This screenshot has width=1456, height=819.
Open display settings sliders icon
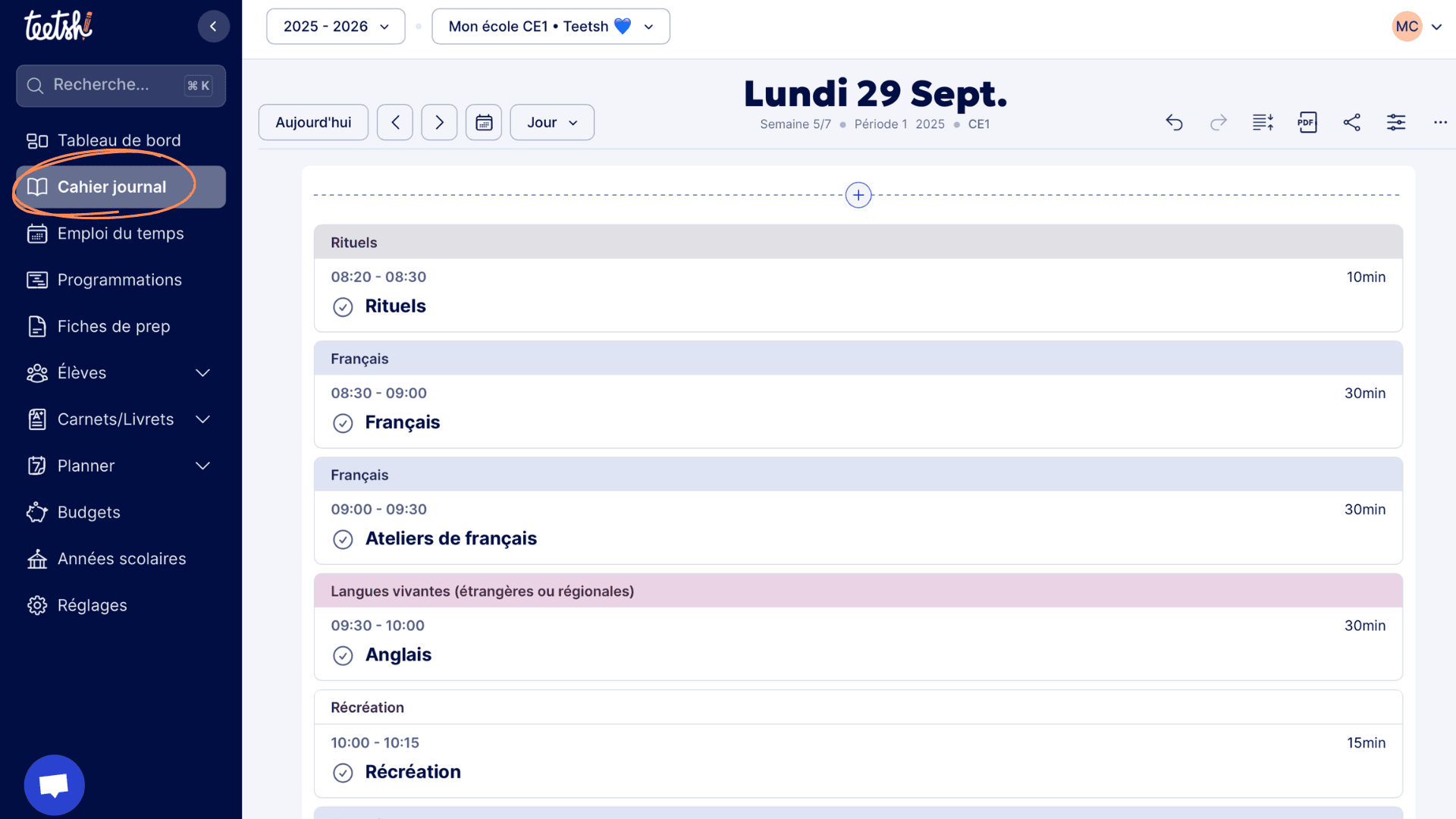1395,123
